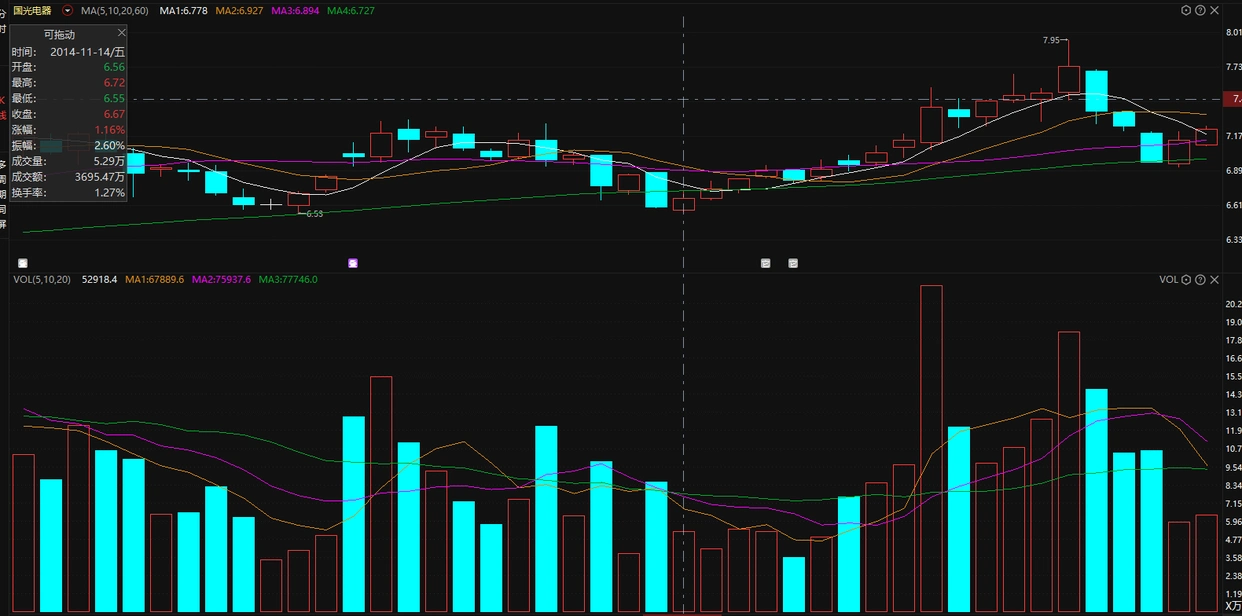Open the 多周期同屏 multi-period view tab

pos(3,192)
